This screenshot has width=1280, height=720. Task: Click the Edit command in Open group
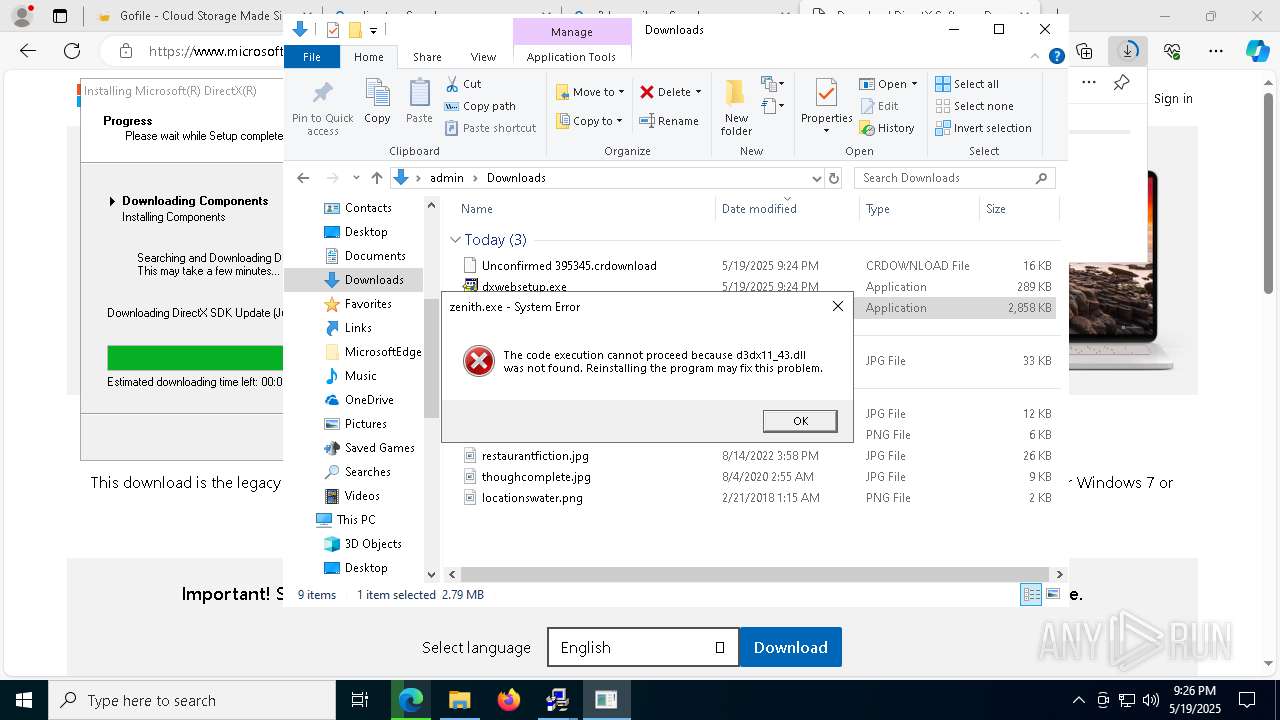pos(879,106)
